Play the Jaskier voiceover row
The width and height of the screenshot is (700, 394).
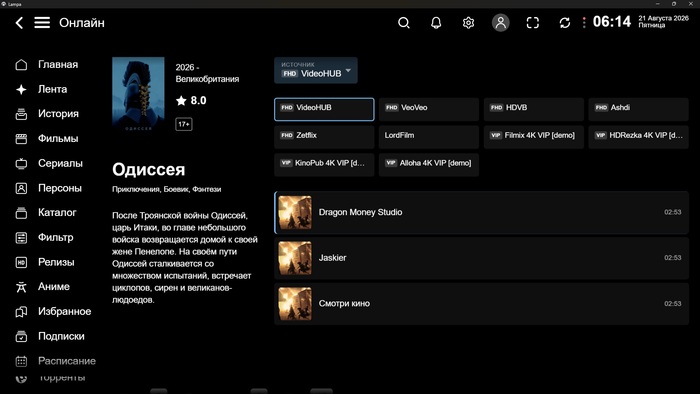pyautogui.click(x=481, y=258)
